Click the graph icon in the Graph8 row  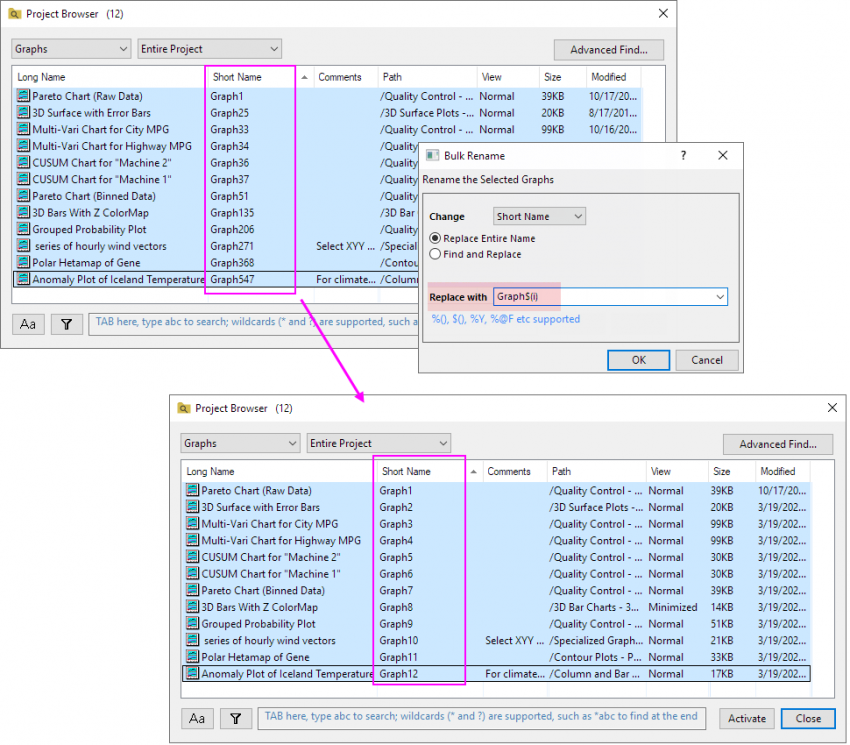click(x=193, y=607)
